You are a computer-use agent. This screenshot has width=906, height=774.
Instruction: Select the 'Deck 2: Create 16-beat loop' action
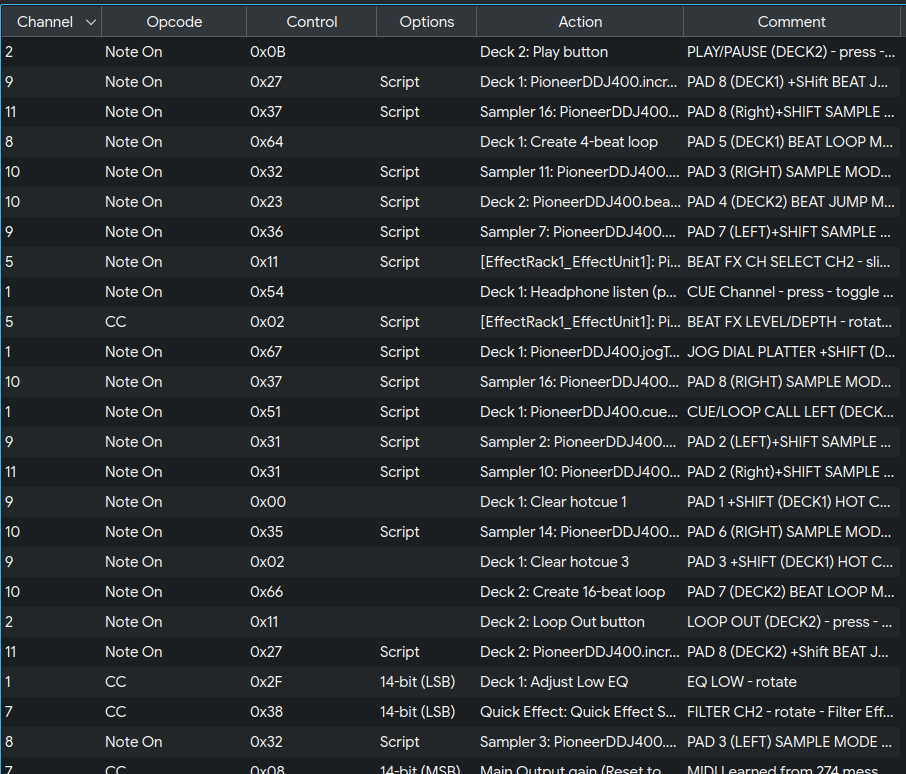572,592
